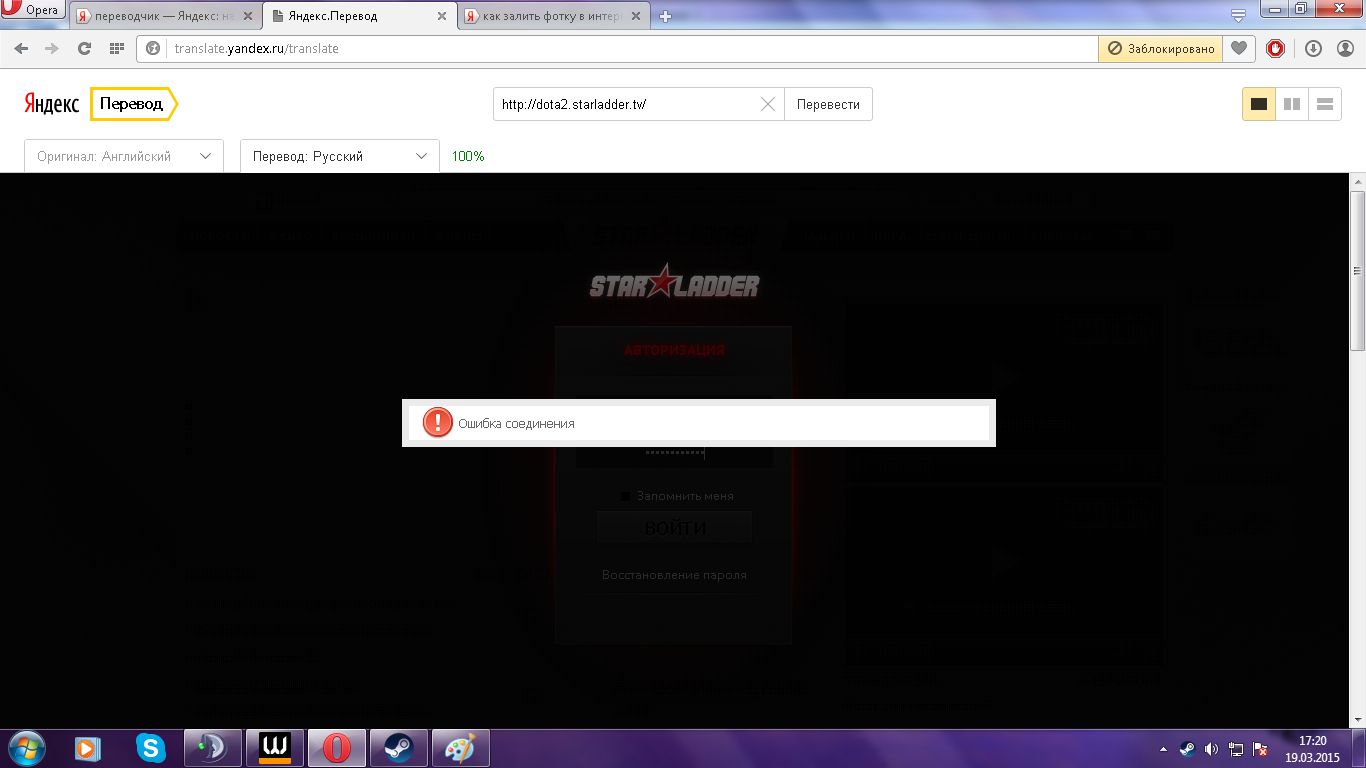Click the Opera menu button
Image resolution: width=1366 pixels, height=768 pixels.
click(x=33, y=10)
